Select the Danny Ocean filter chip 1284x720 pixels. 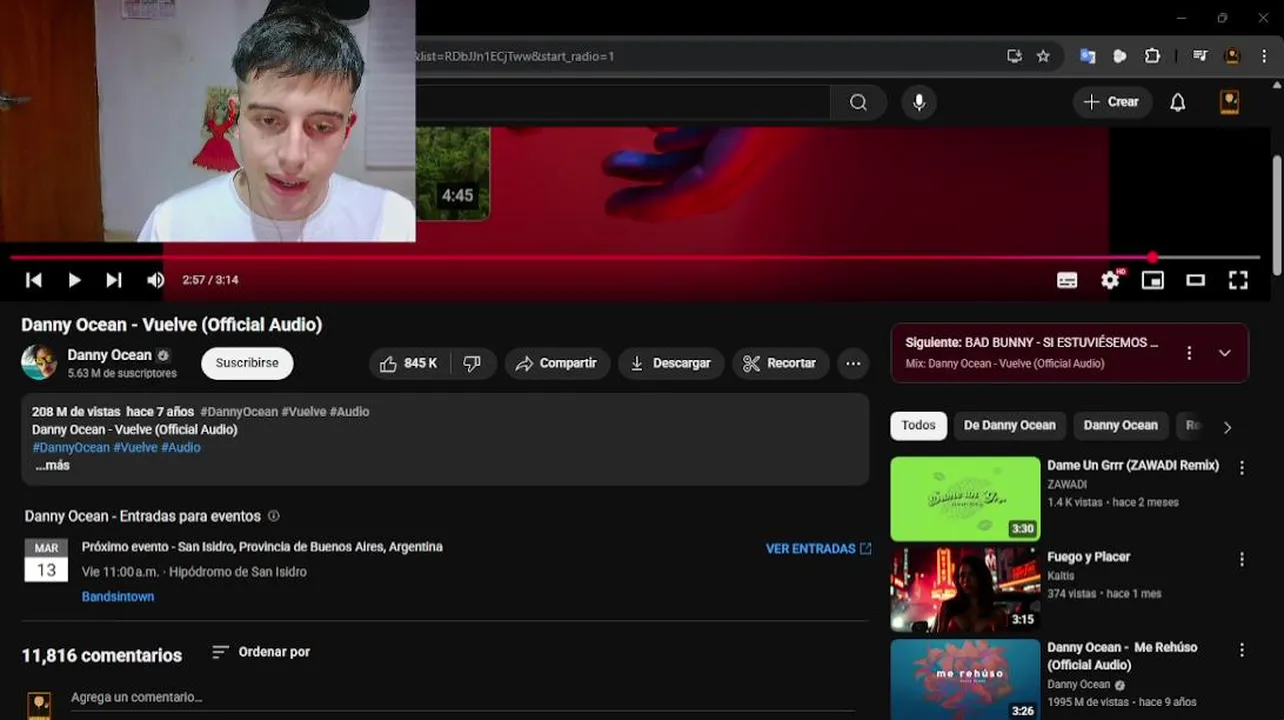[1120, 426]
